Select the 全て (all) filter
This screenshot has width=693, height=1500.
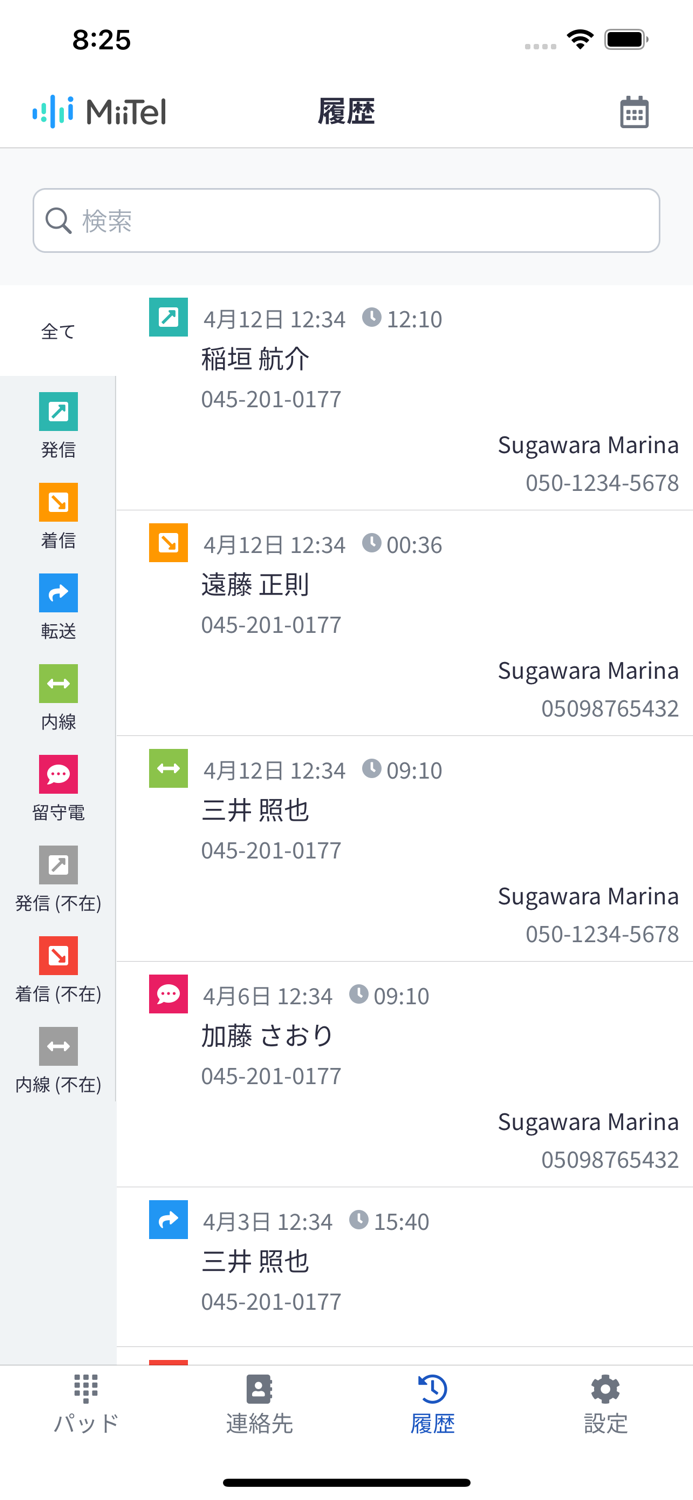(x=58, y=331)
